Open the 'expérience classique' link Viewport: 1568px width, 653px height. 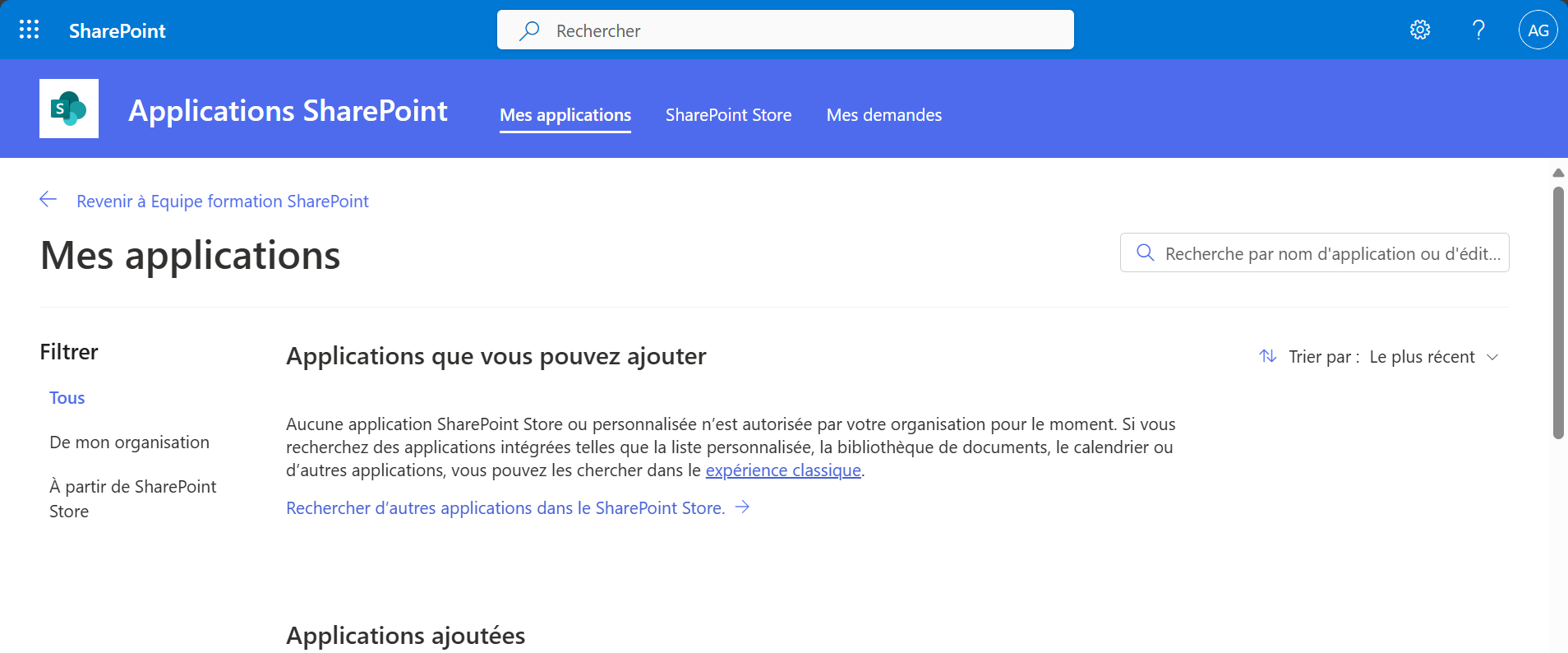pos(783,470)
